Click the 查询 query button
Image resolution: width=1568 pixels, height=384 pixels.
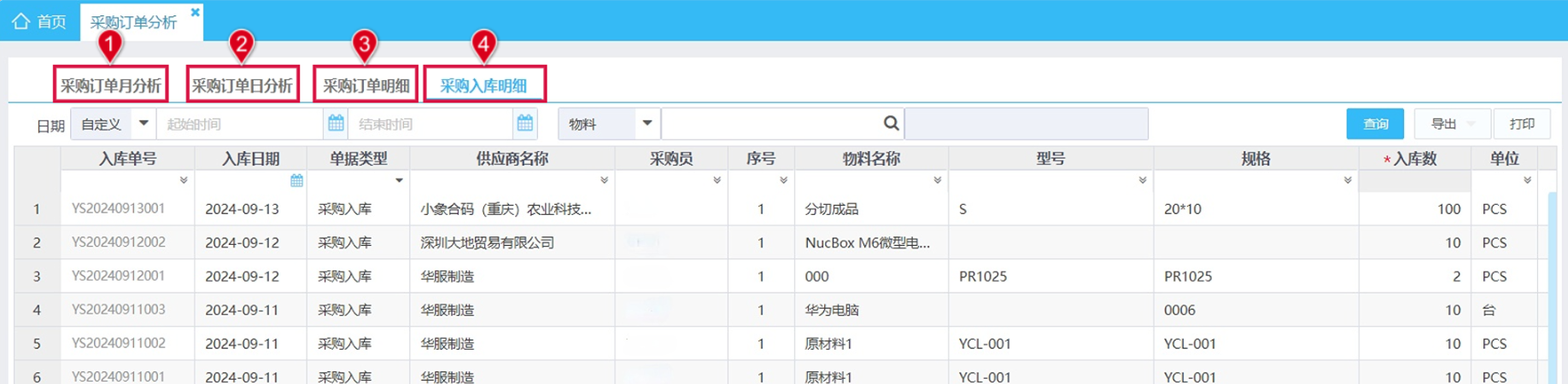(1375, 124)
